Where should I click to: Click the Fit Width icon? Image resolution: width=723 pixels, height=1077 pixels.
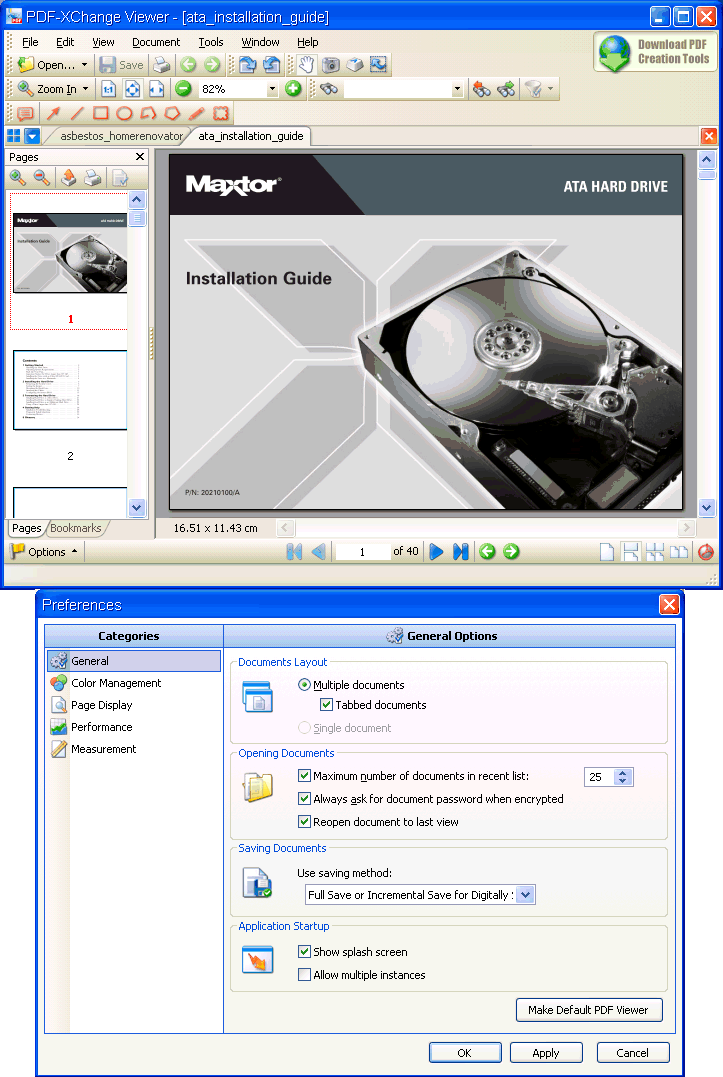(x=157, y=89)
